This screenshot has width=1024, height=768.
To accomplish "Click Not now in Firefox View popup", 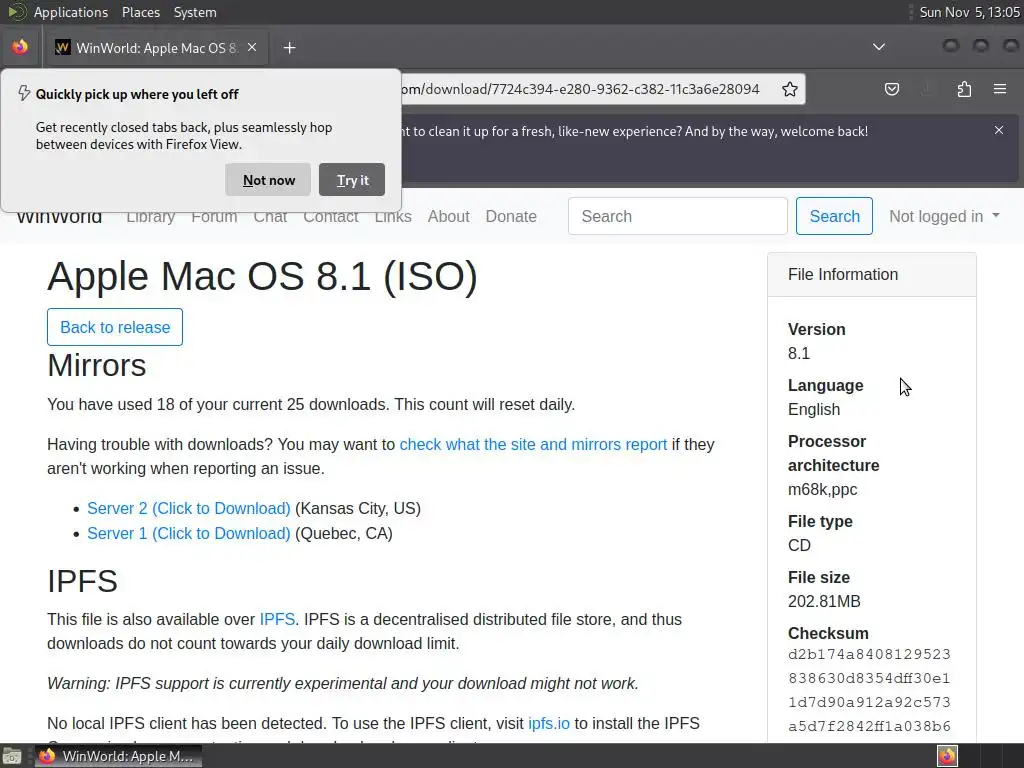I will (x=268, y=180).
